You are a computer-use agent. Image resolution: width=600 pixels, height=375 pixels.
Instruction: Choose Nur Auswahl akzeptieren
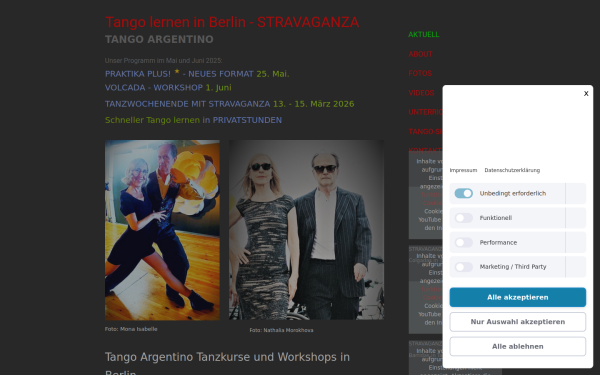pyautogui.click(x=518, y=322)
